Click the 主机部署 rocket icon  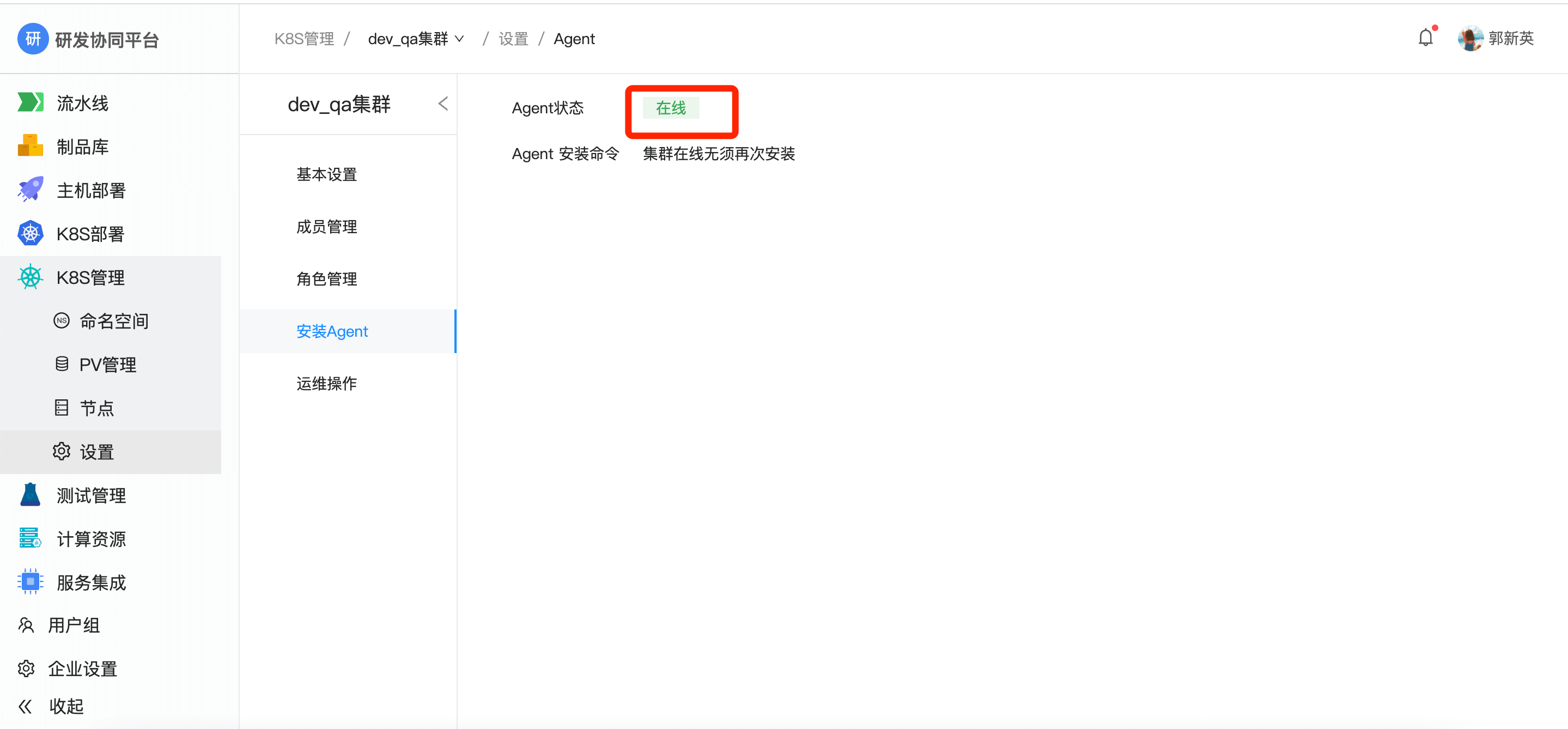pos(31,190)
